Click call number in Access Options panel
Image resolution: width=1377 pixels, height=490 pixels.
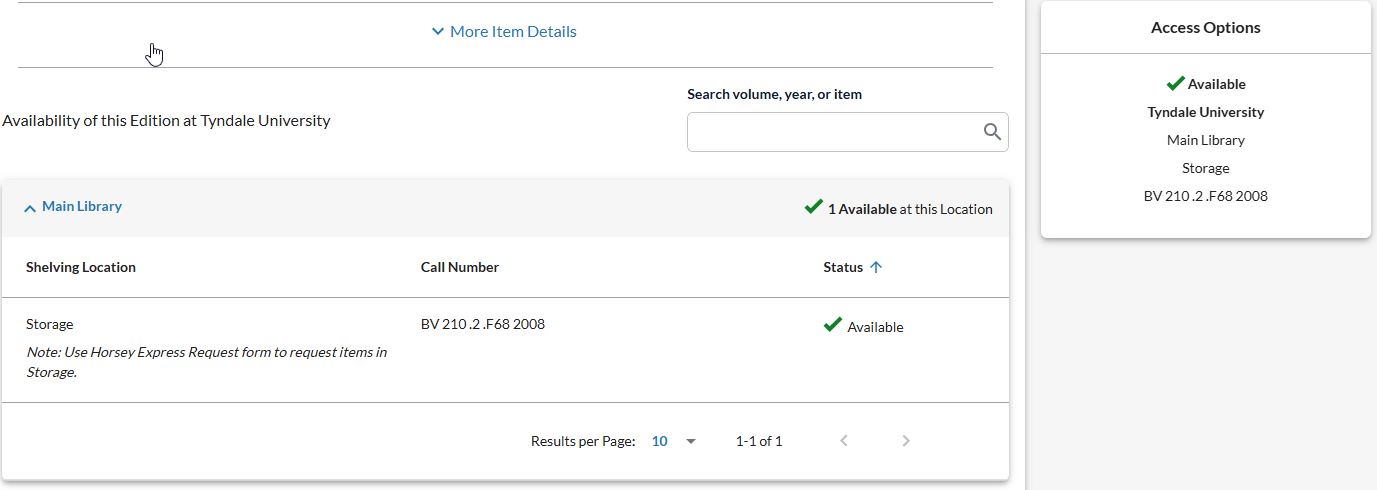click(1205, 196)
